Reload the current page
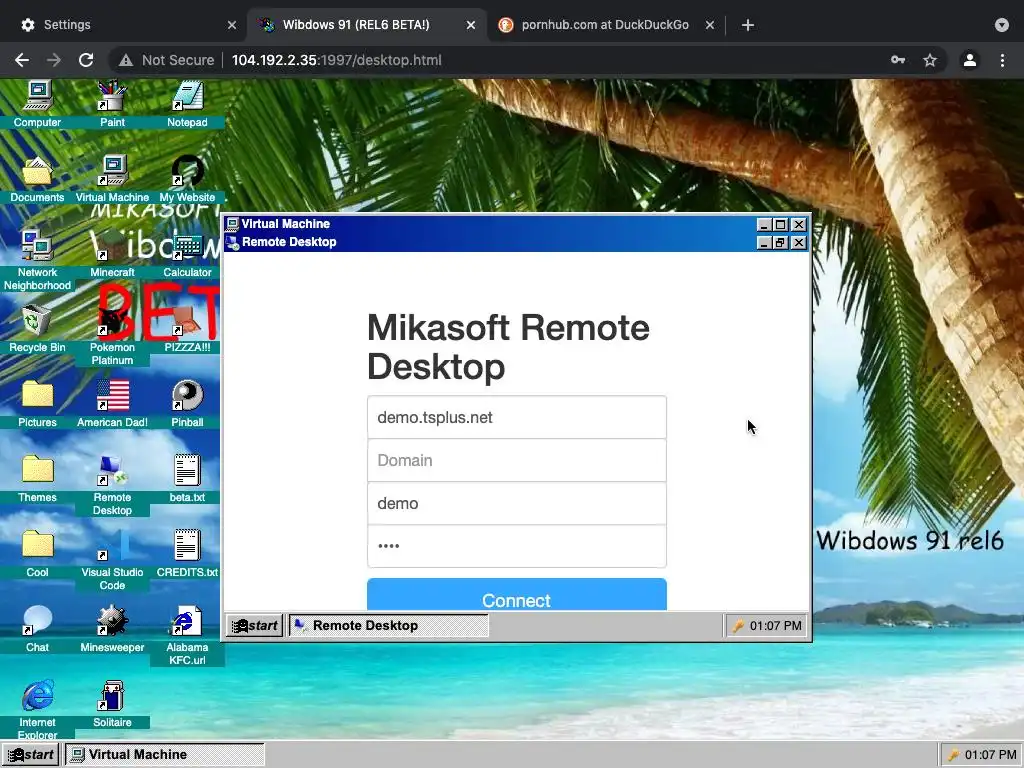1024x768 pixels. [86, 60]
